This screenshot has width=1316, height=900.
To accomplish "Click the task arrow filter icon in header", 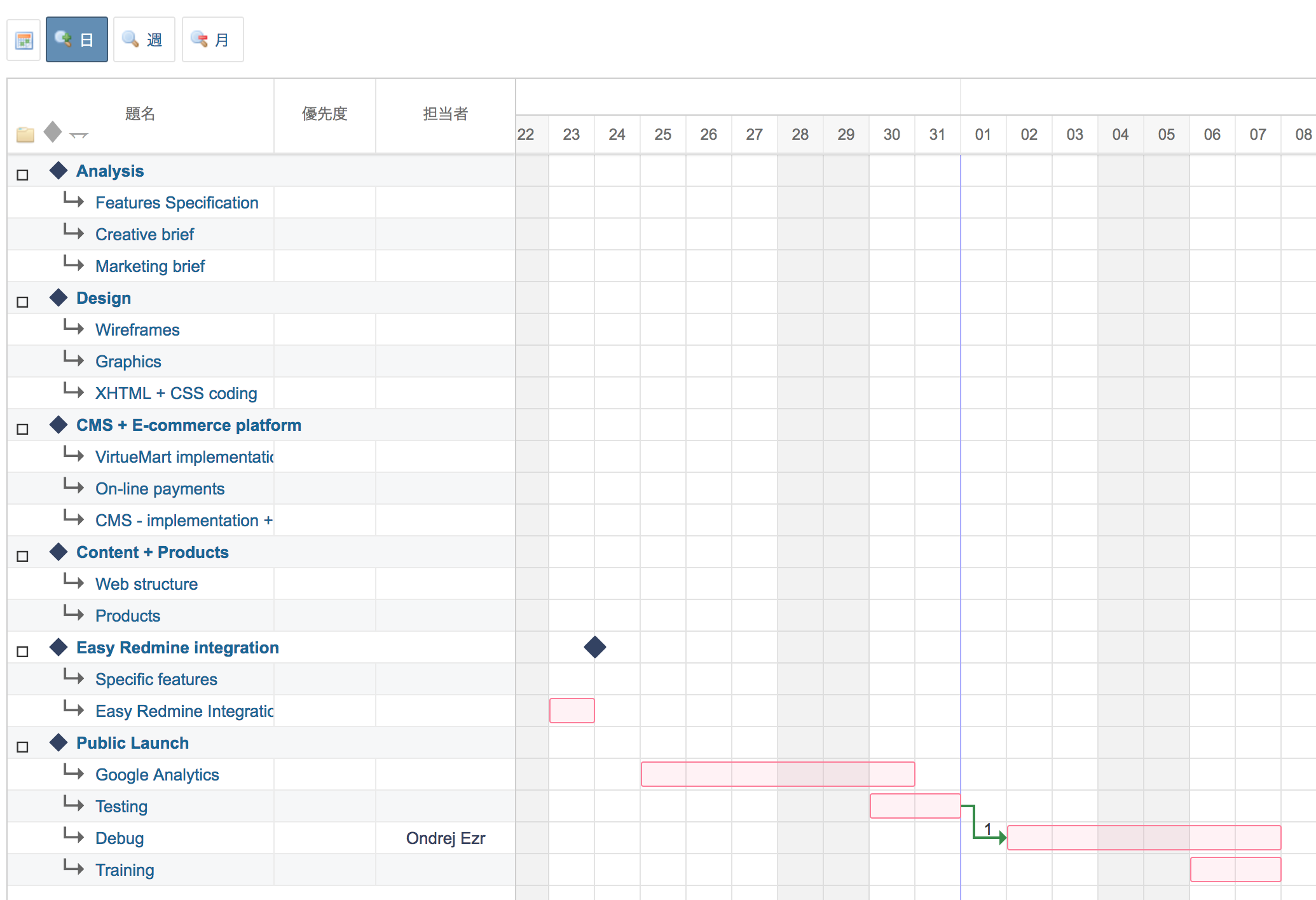I will tap(79, 135).
